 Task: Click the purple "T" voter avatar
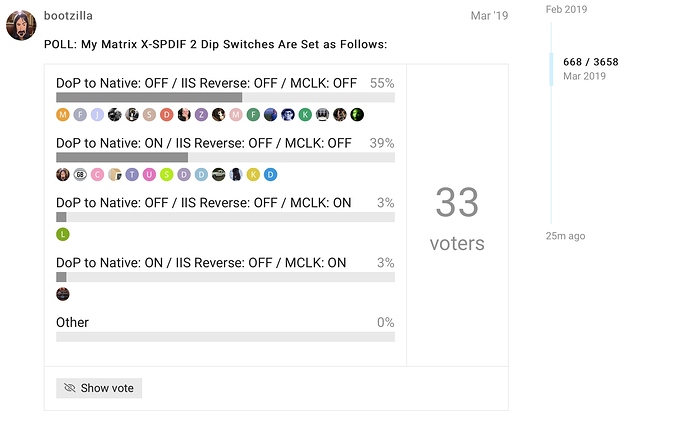tap(132, 174)
